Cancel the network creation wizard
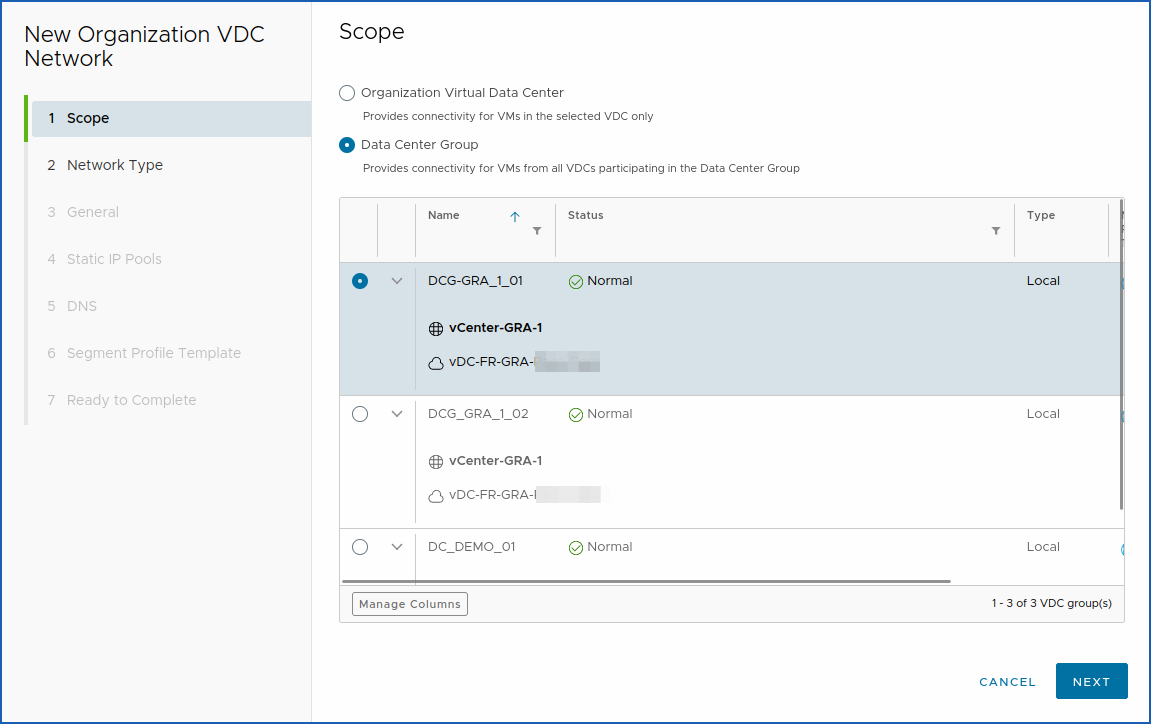 (1007, 681)
